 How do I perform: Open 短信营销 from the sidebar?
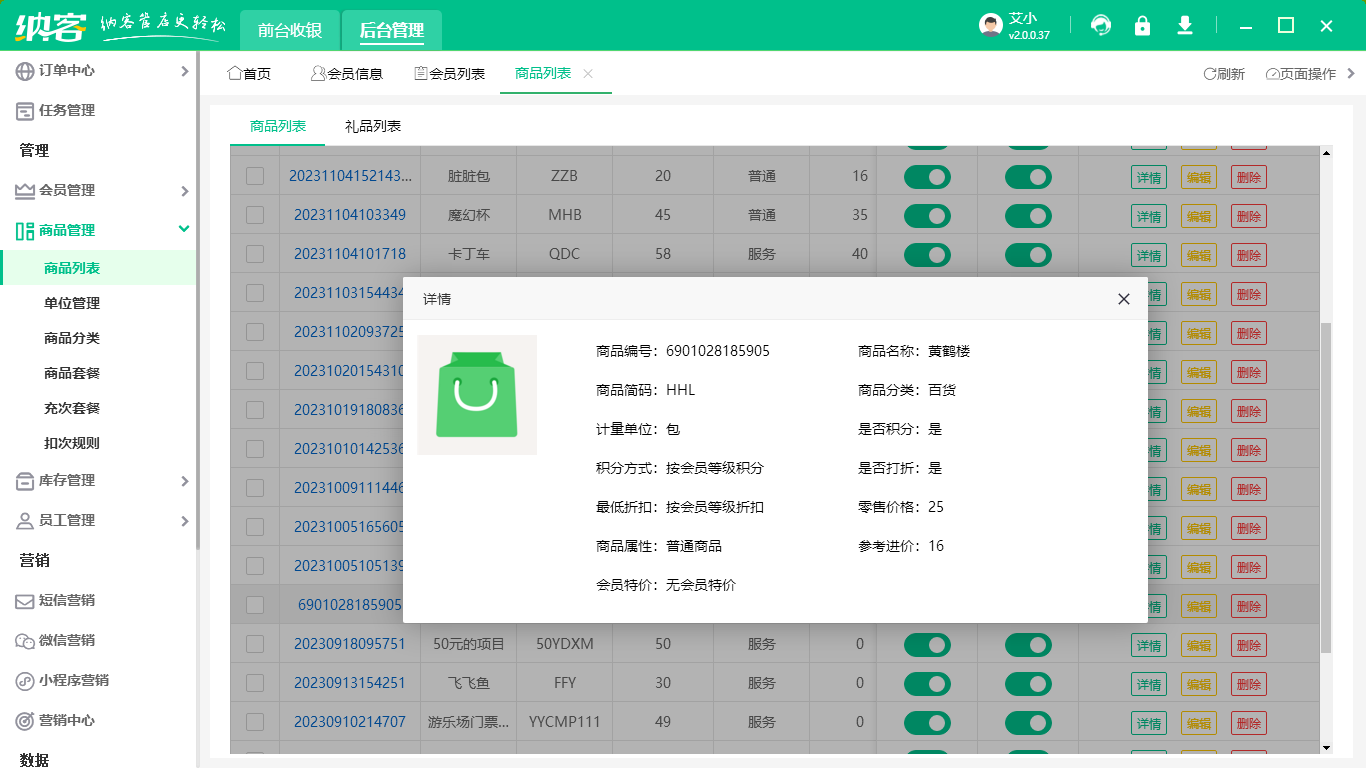(70, 601)
